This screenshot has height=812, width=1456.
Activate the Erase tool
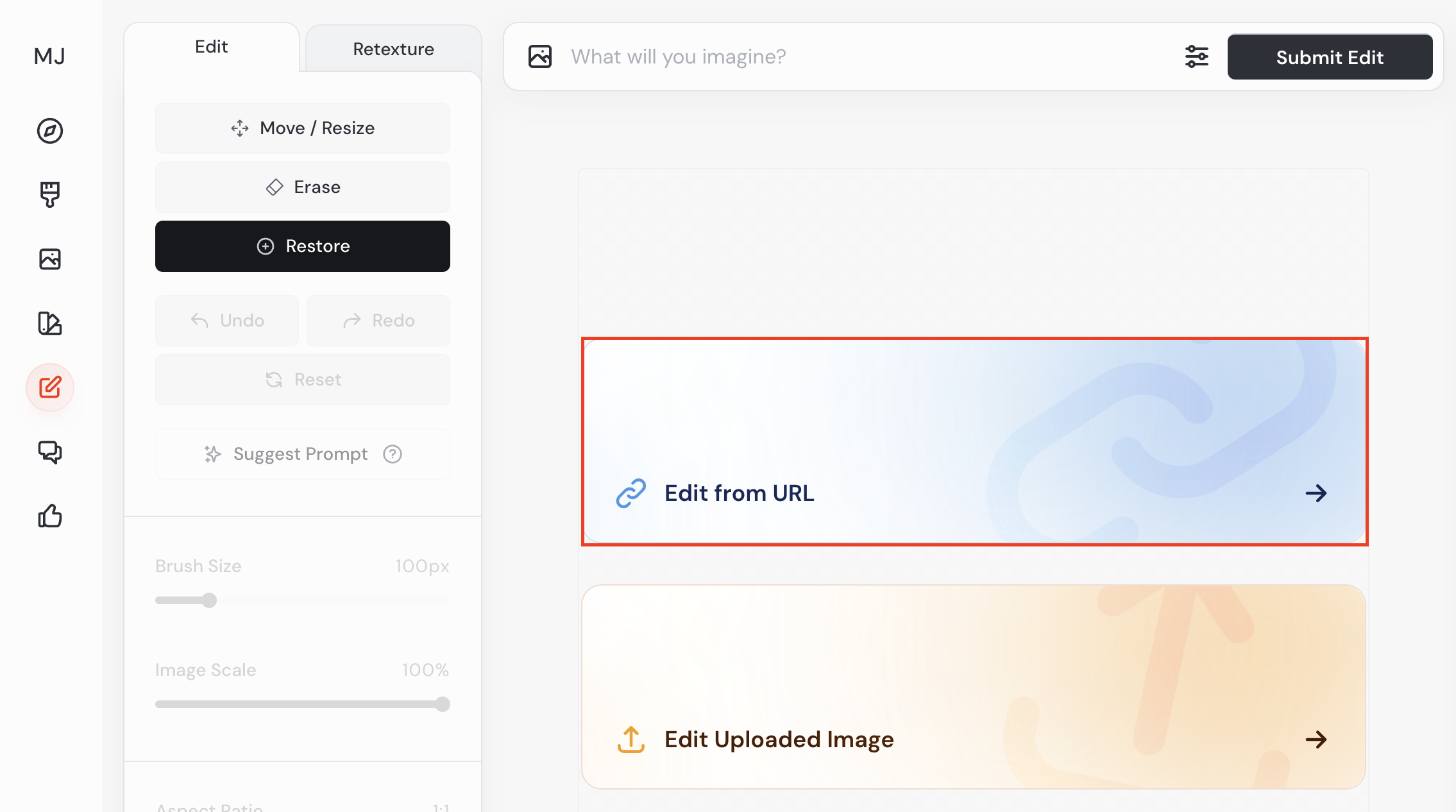[x=303, y=187]
